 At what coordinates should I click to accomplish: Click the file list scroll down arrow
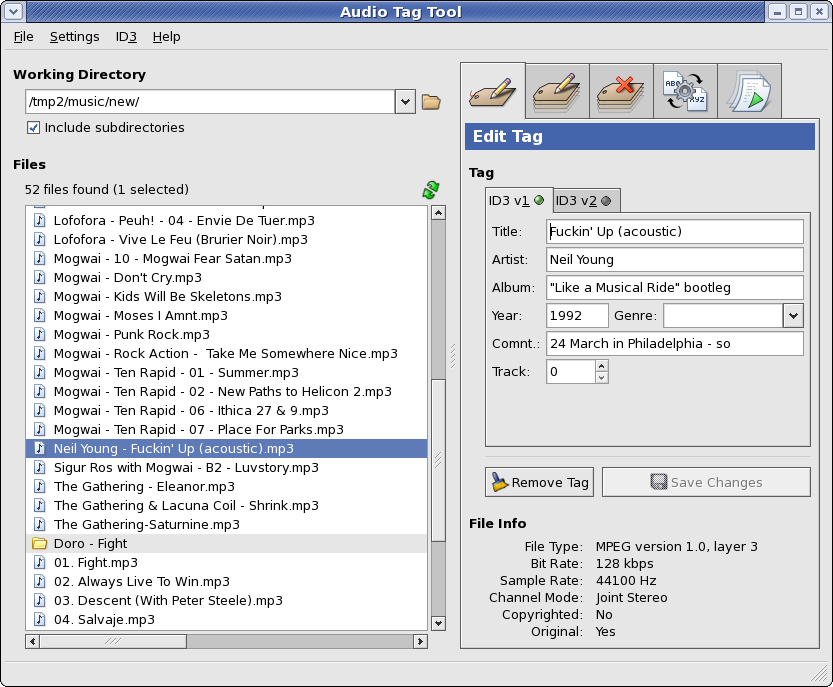point(438,623)
